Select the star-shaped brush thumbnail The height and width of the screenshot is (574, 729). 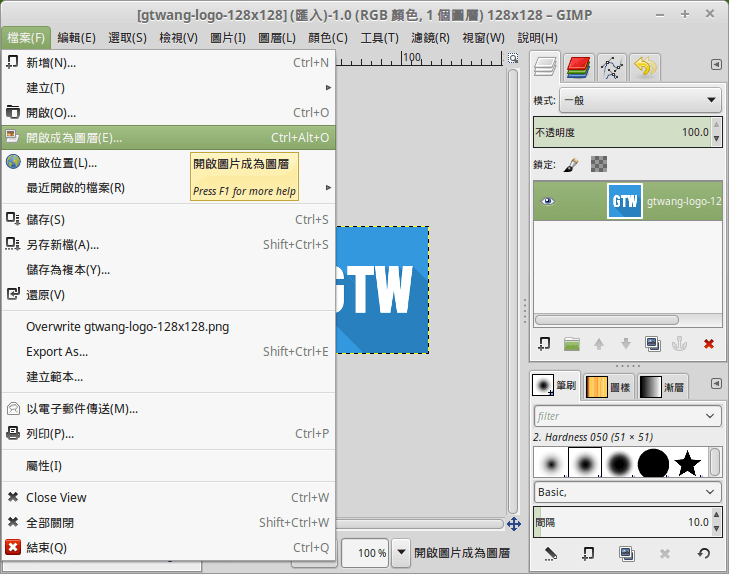click(687, 463)
